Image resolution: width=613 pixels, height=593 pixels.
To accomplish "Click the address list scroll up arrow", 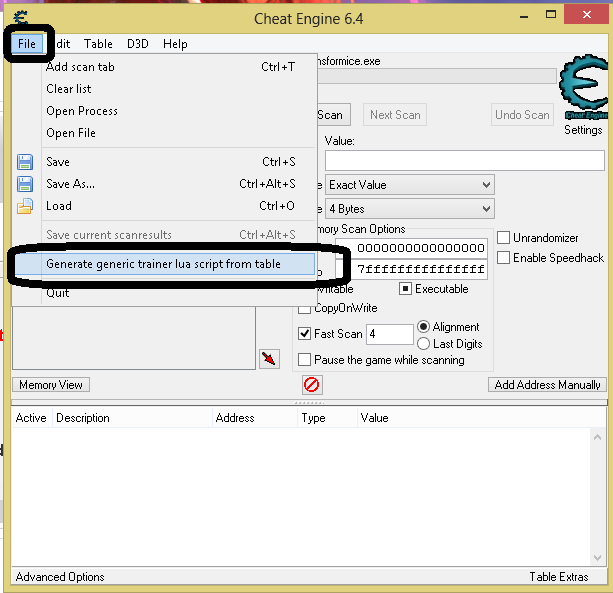I will point(597,437).
